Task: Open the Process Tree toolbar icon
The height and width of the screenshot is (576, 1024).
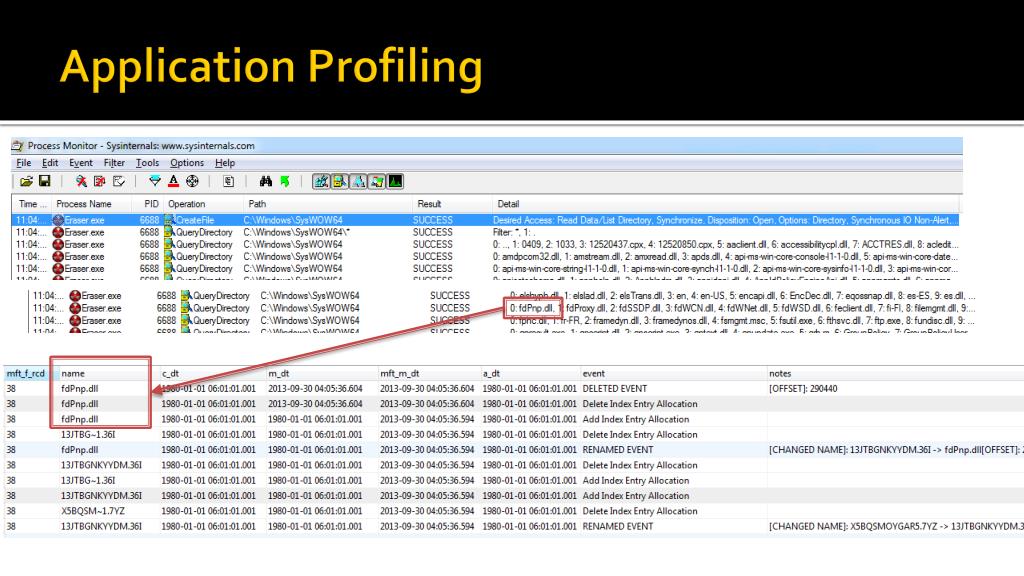Action: click(229, 182)
